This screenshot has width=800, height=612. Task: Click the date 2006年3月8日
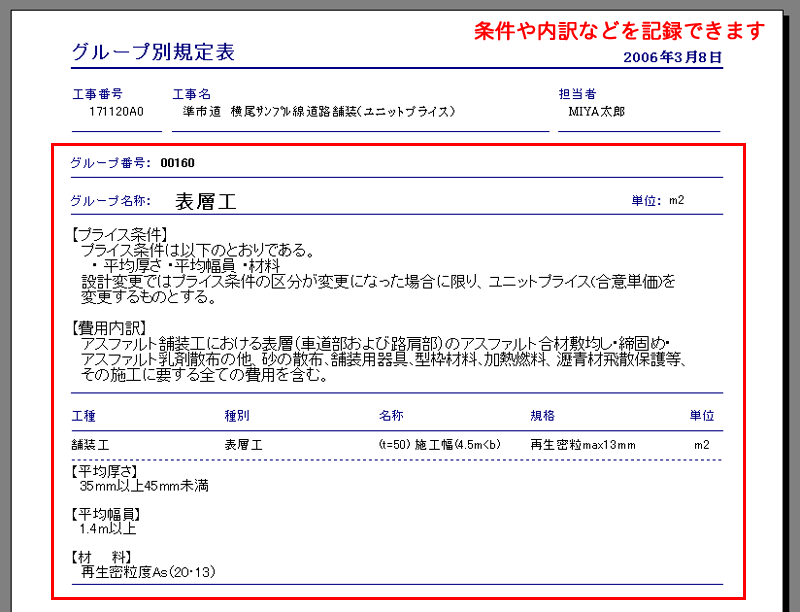[672, 57]
